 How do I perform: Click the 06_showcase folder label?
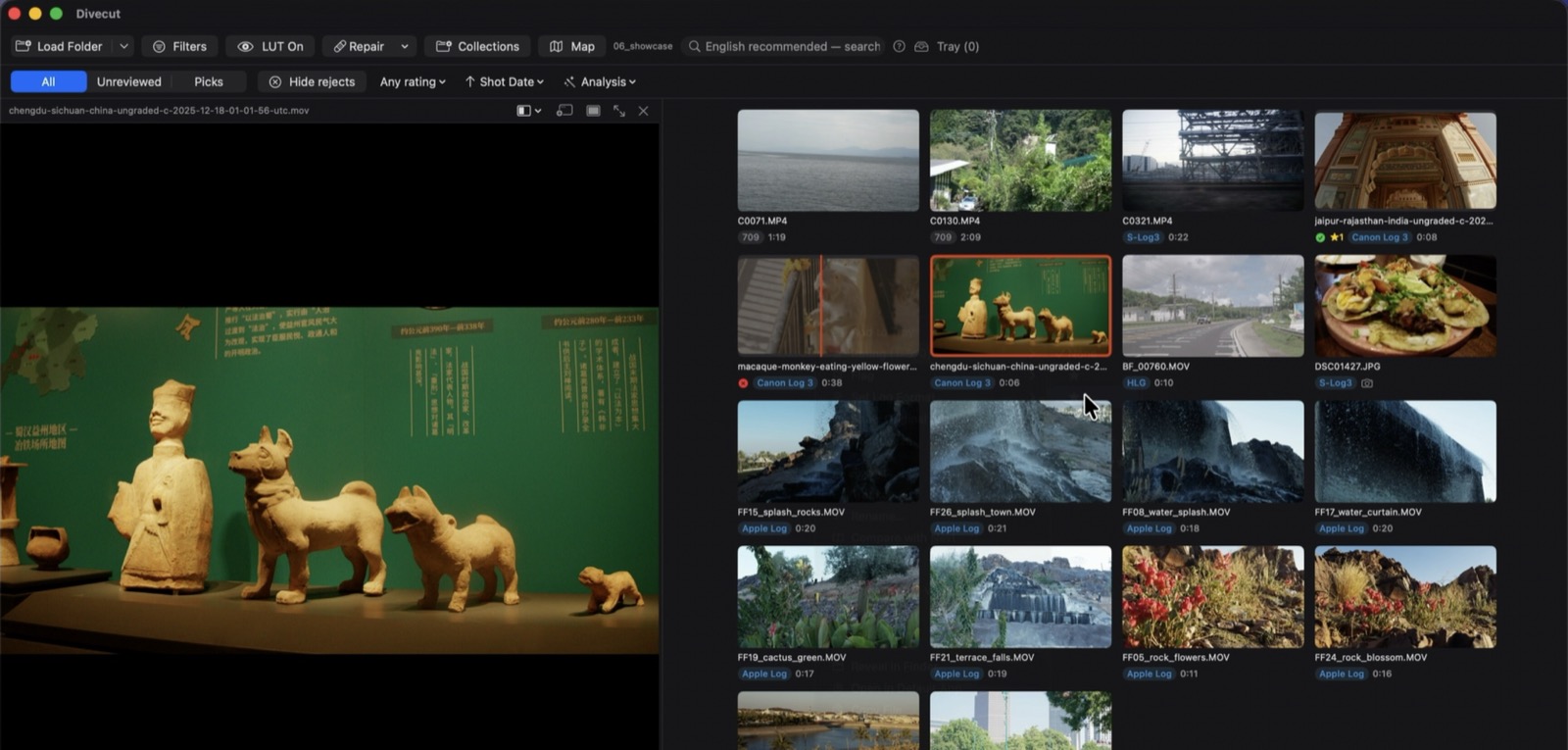(x=643, y=46)
